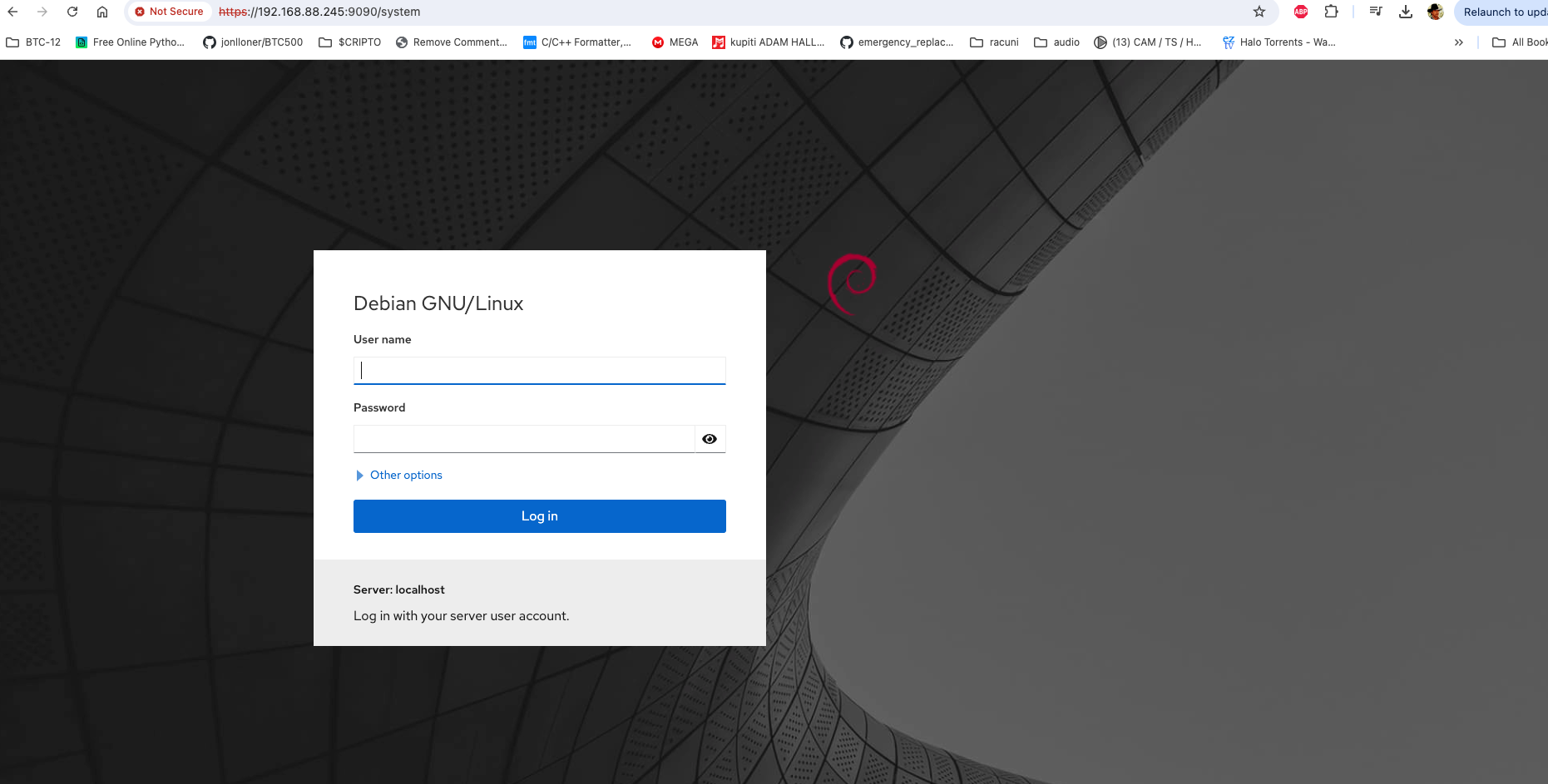Open kupiti ADAM HALL bookmark

(x=769, y=42)
